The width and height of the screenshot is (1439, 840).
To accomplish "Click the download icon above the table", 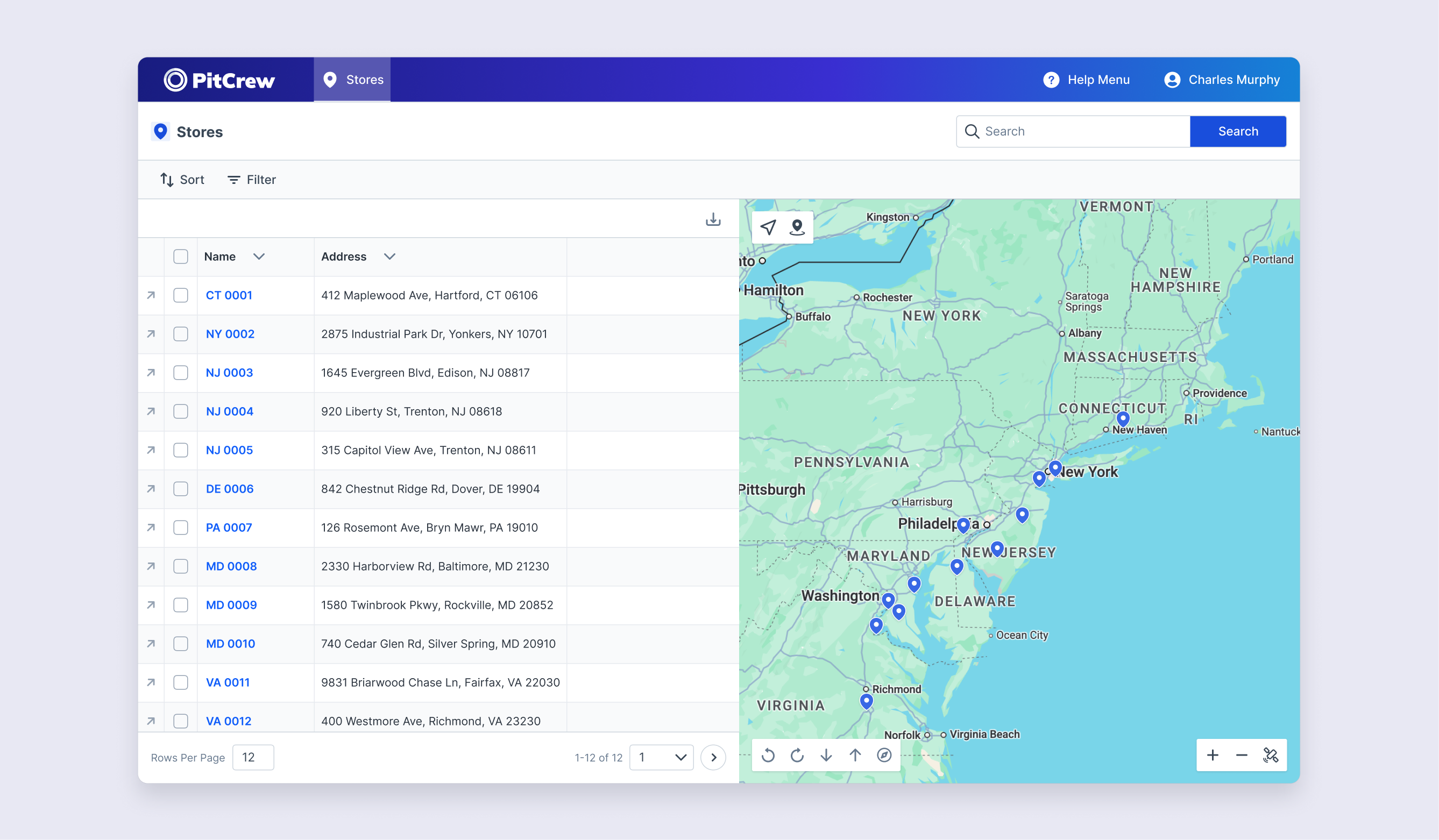I will click(713, 219).
